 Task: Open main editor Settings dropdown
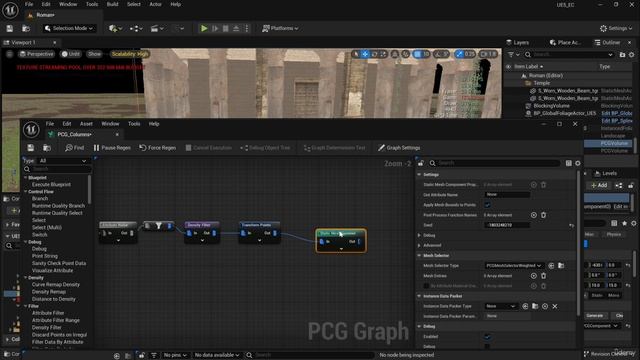pos(616,28)
